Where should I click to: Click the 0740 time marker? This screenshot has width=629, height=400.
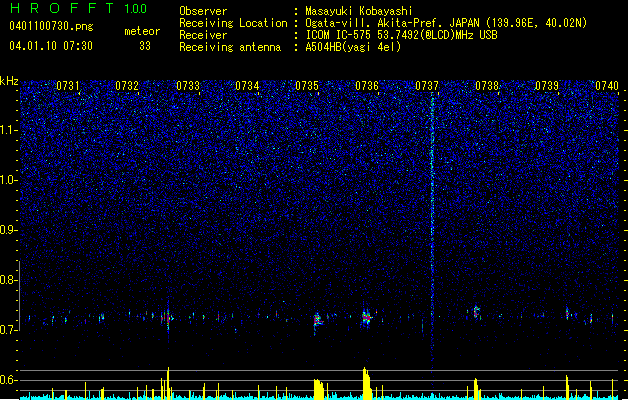(x=607, y=86)
